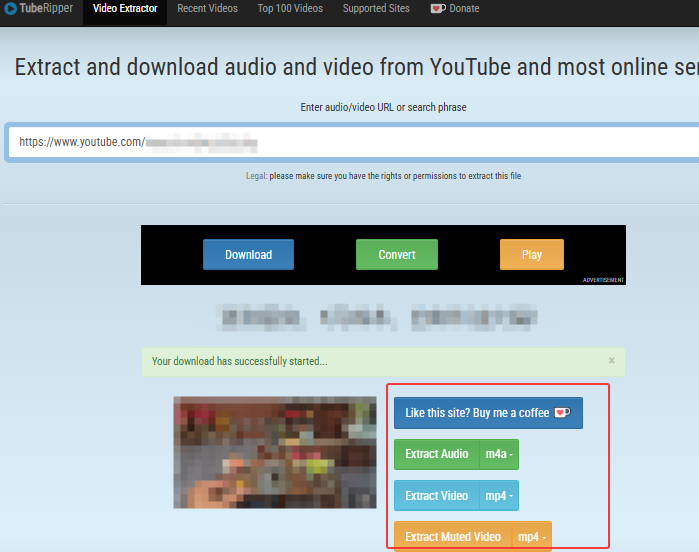Click the Donate coffee cup icon
The image size is (699, 552).
pos(438,8)
